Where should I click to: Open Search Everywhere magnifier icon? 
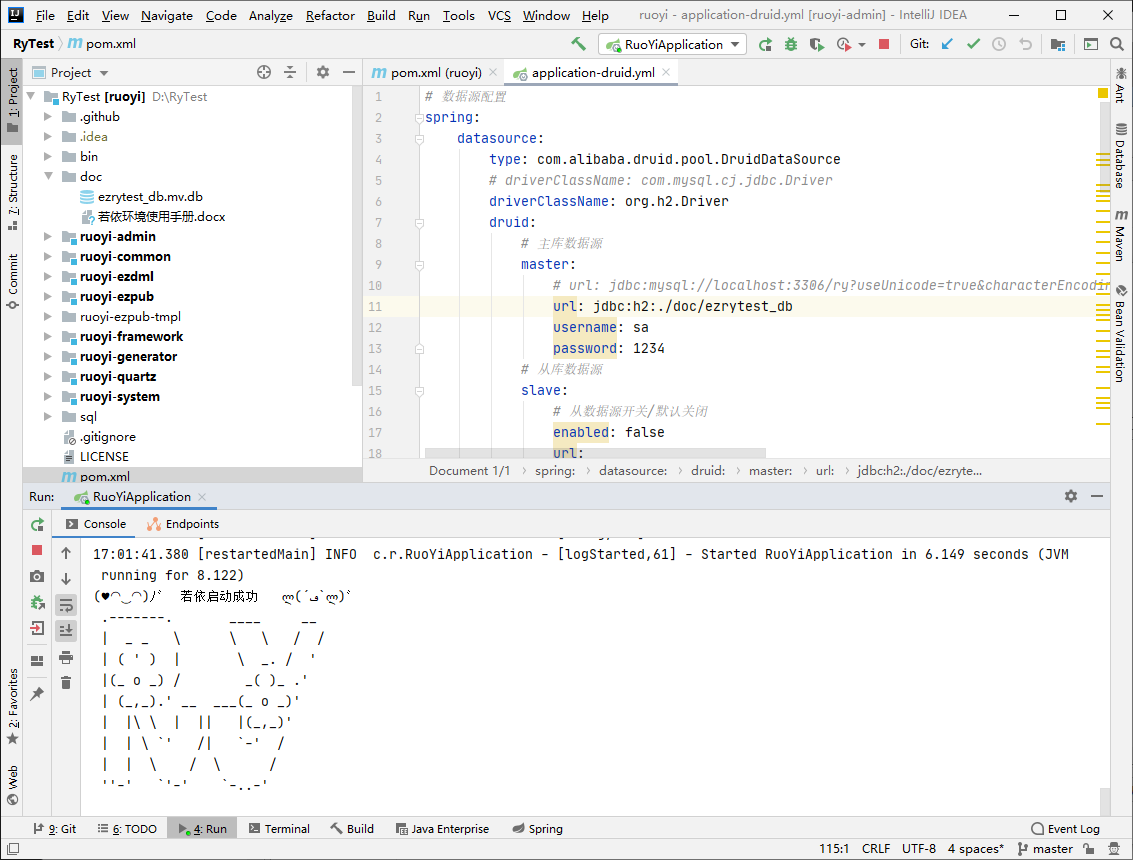point(1116,44)
